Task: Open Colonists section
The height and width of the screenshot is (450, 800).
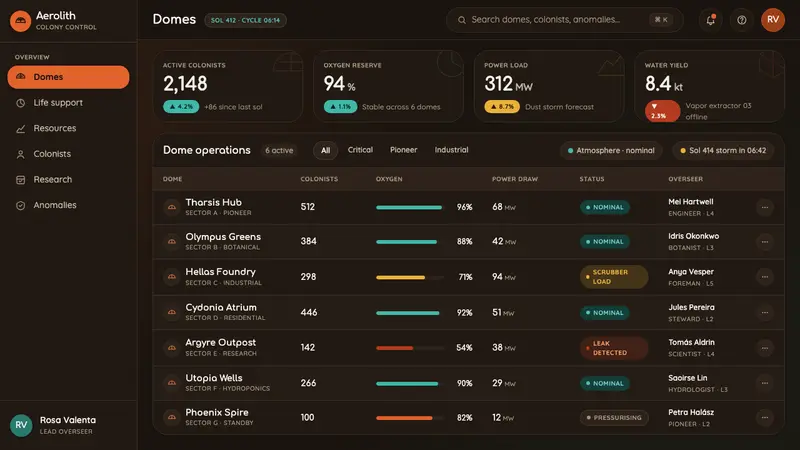Action: pos(68,154)
